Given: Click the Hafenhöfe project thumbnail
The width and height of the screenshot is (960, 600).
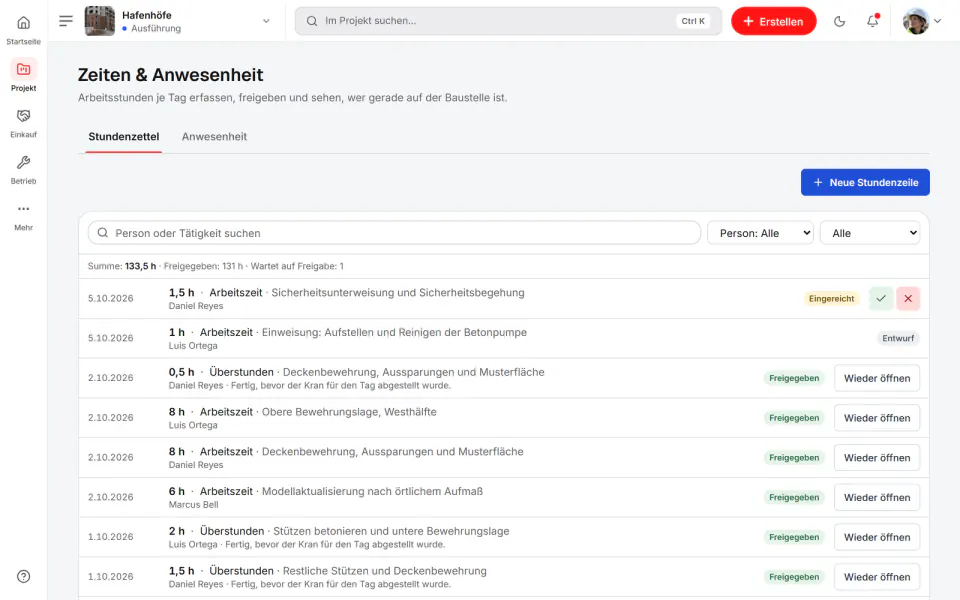Looking at the screenshot, I should pos(99,21).
